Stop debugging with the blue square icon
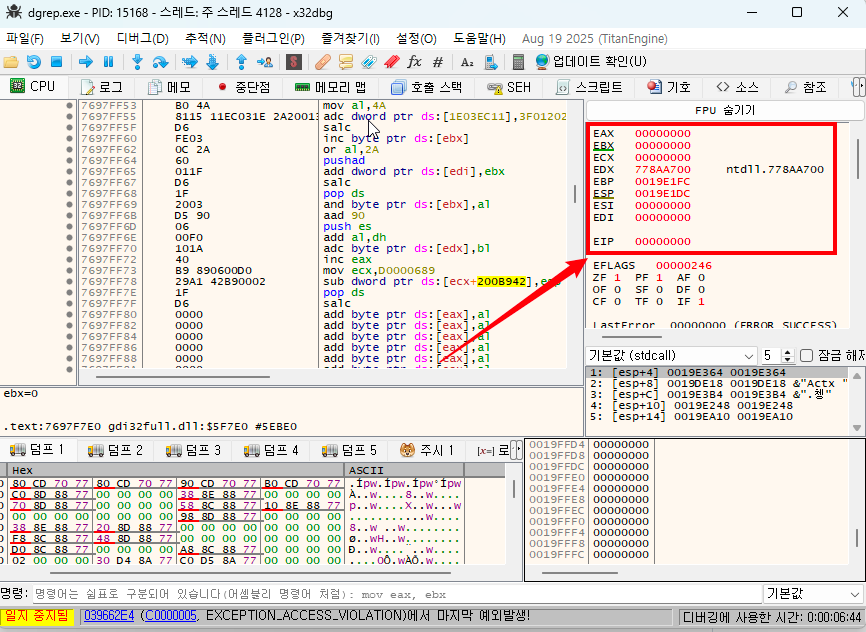 pyautogui.click(x=57, y=62)
